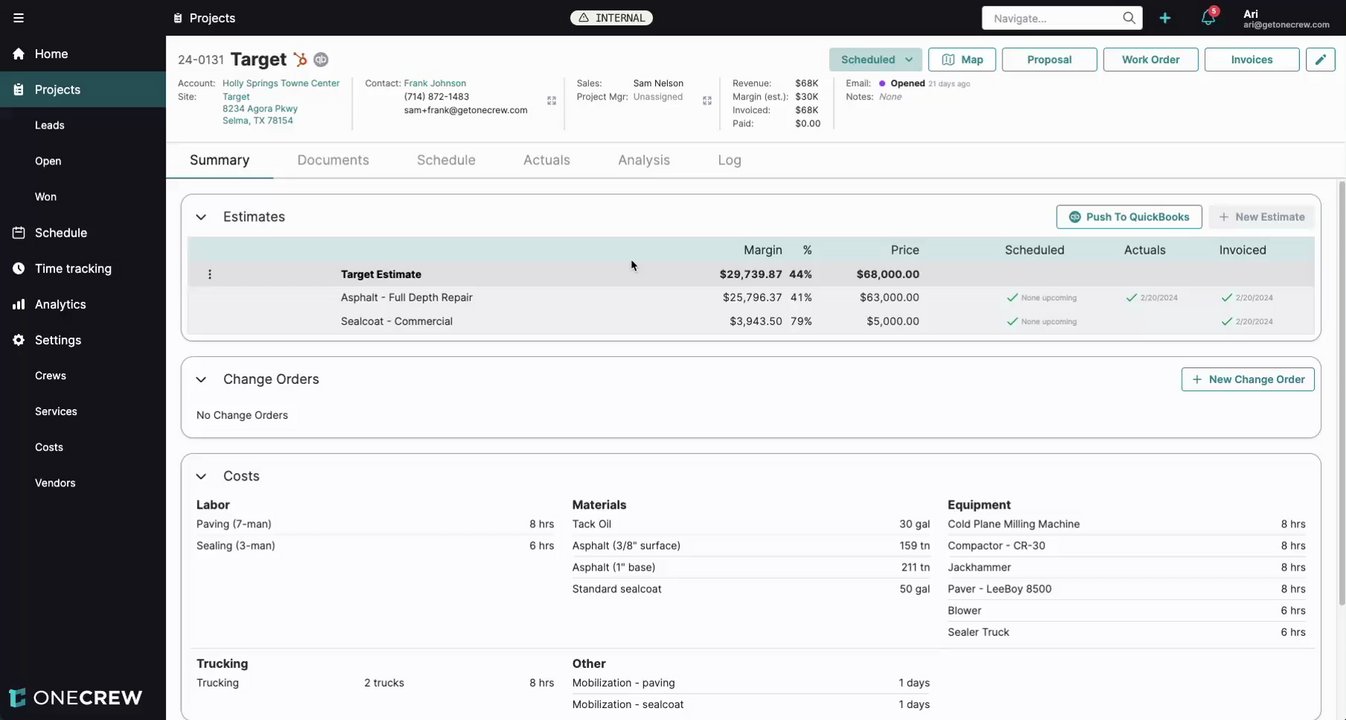Open the notifications bell
Viewport: 1346px width, 720px height.
(1208, 18)
